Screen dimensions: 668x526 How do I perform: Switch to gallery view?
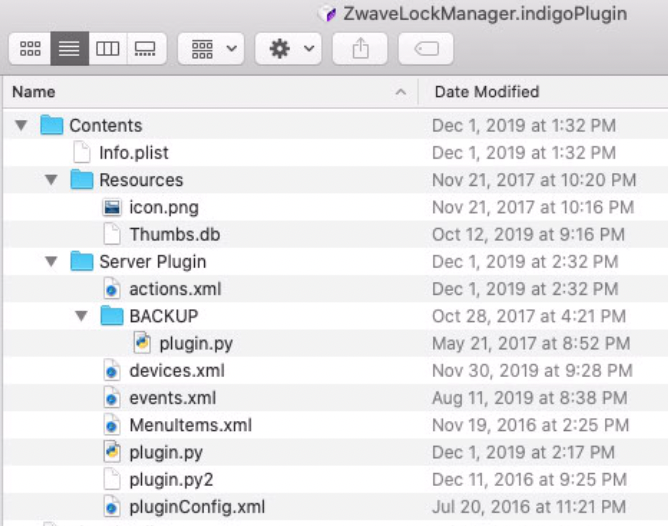click(146, 49)
